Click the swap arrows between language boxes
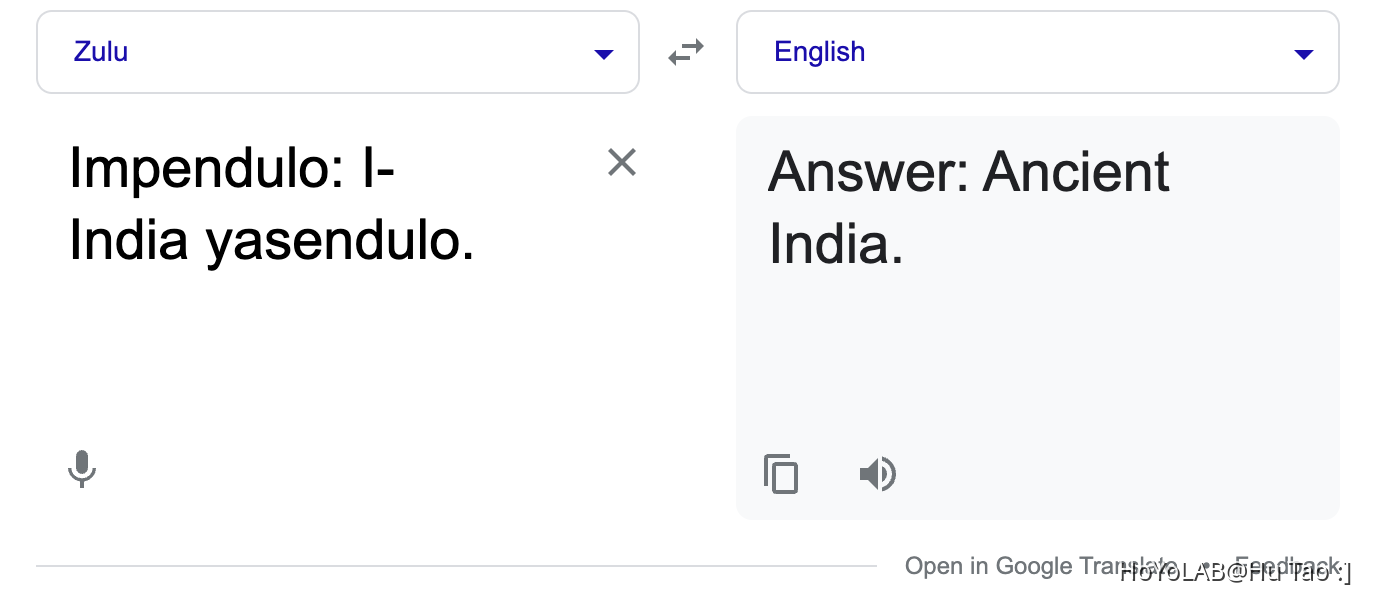This screenshot has height=610, width=1376. tap(686, 51)
